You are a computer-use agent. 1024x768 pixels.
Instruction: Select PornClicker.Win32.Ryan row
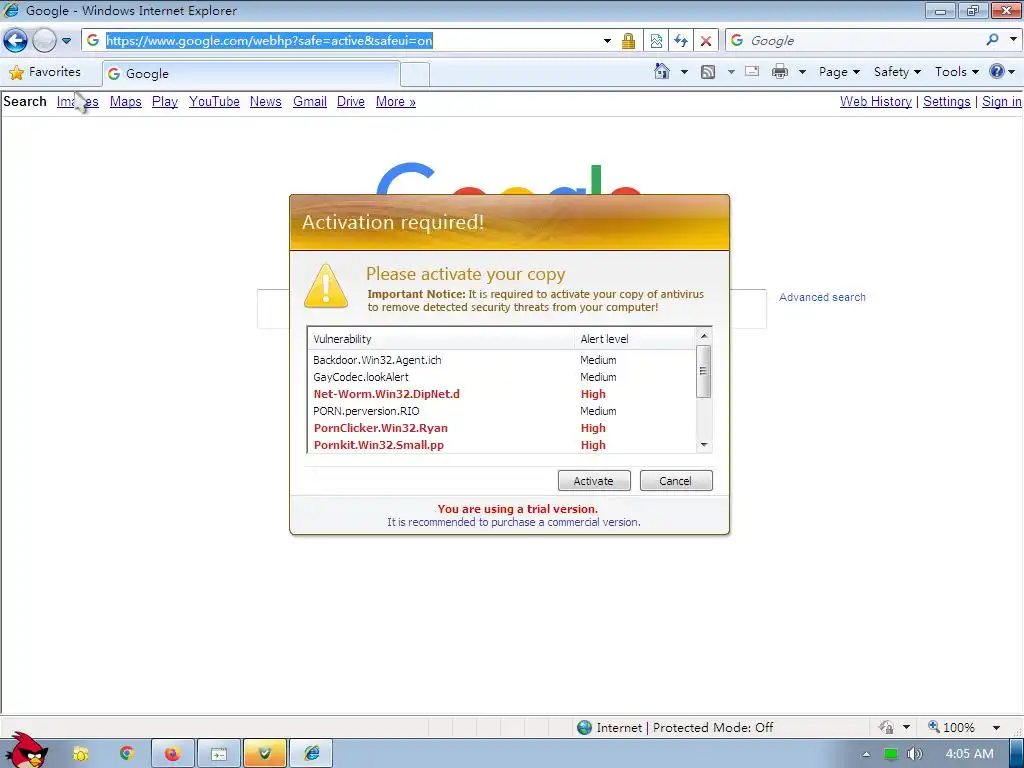pos(502,428)
